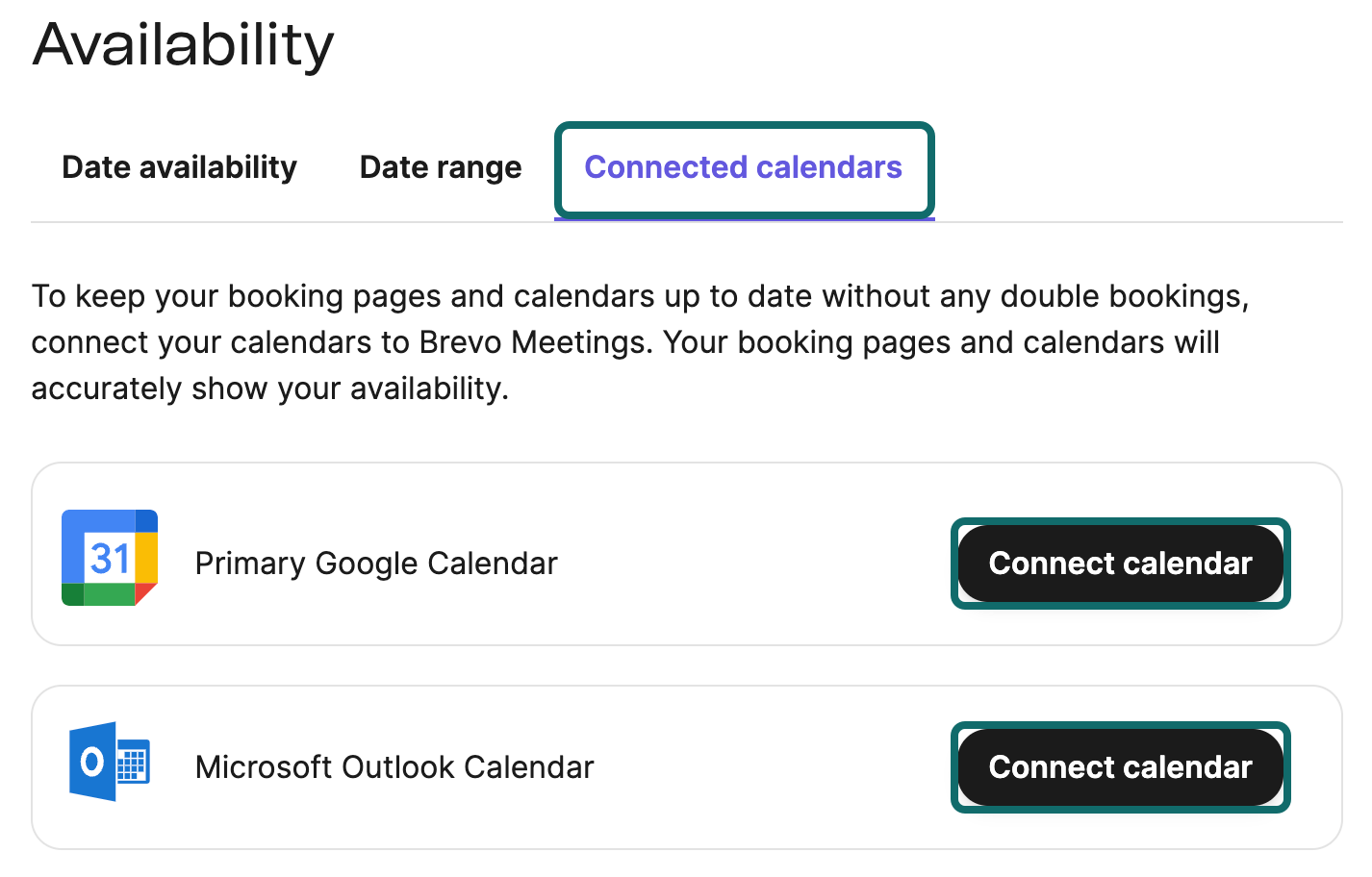This screenshot has height=877, width=1372.
Task: Click the Primary Google Calendar label
Action: [x=375, y=564]
